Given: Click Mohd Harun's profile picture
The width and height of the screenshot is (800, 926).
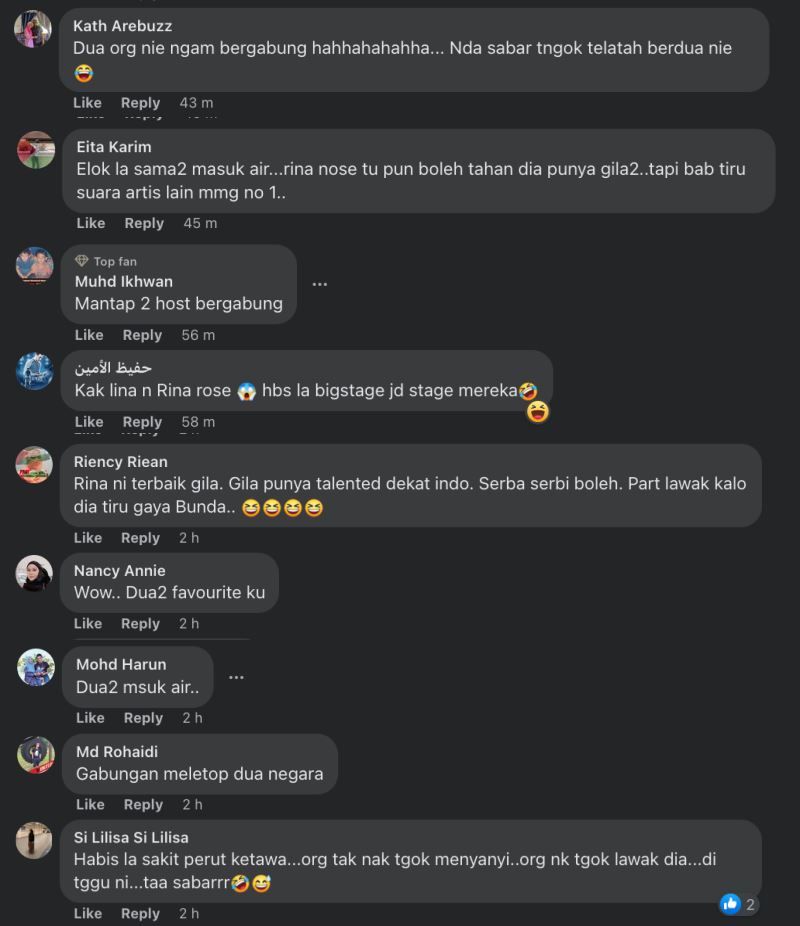Looking at the screenshot, I should pos(35,665).
